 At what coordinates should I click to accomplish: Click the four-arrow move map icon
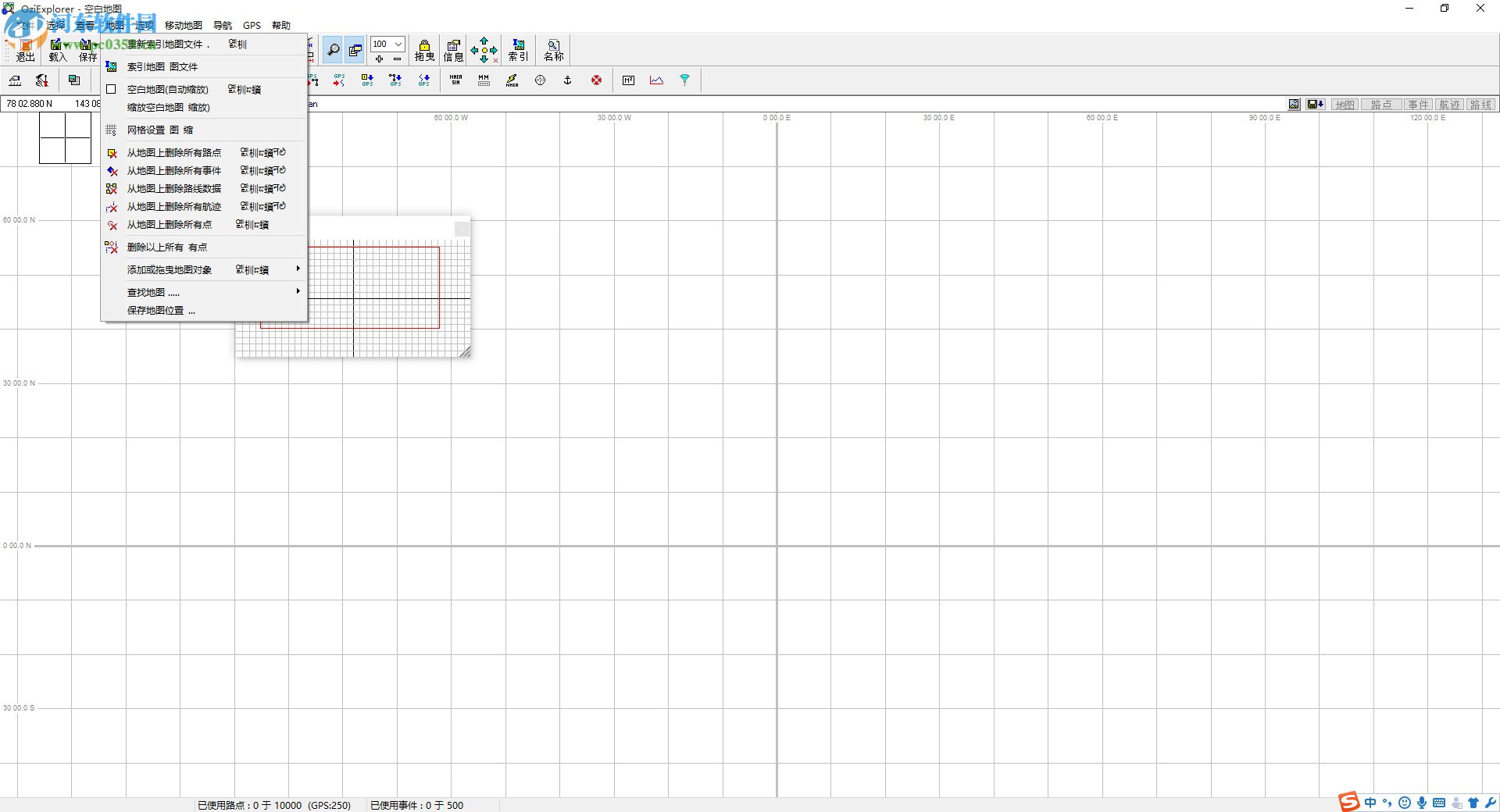(484, 50)
